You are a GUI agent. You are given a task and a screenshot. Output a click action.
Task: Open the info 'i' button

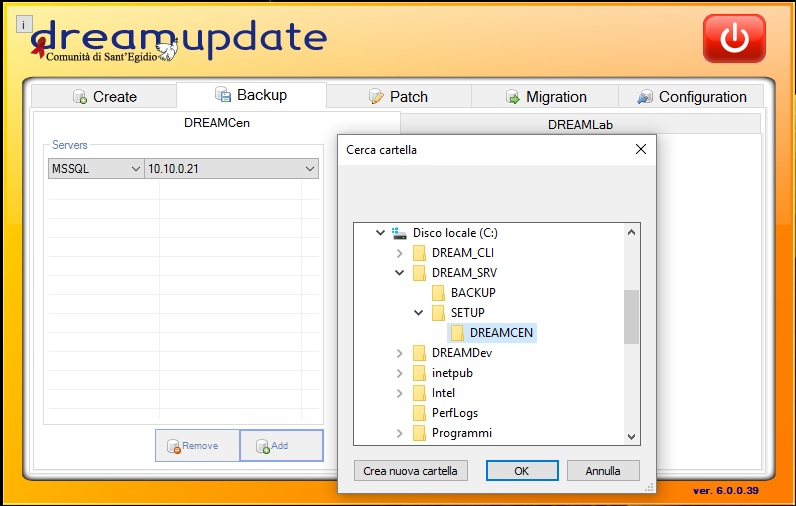click(24, 24)
